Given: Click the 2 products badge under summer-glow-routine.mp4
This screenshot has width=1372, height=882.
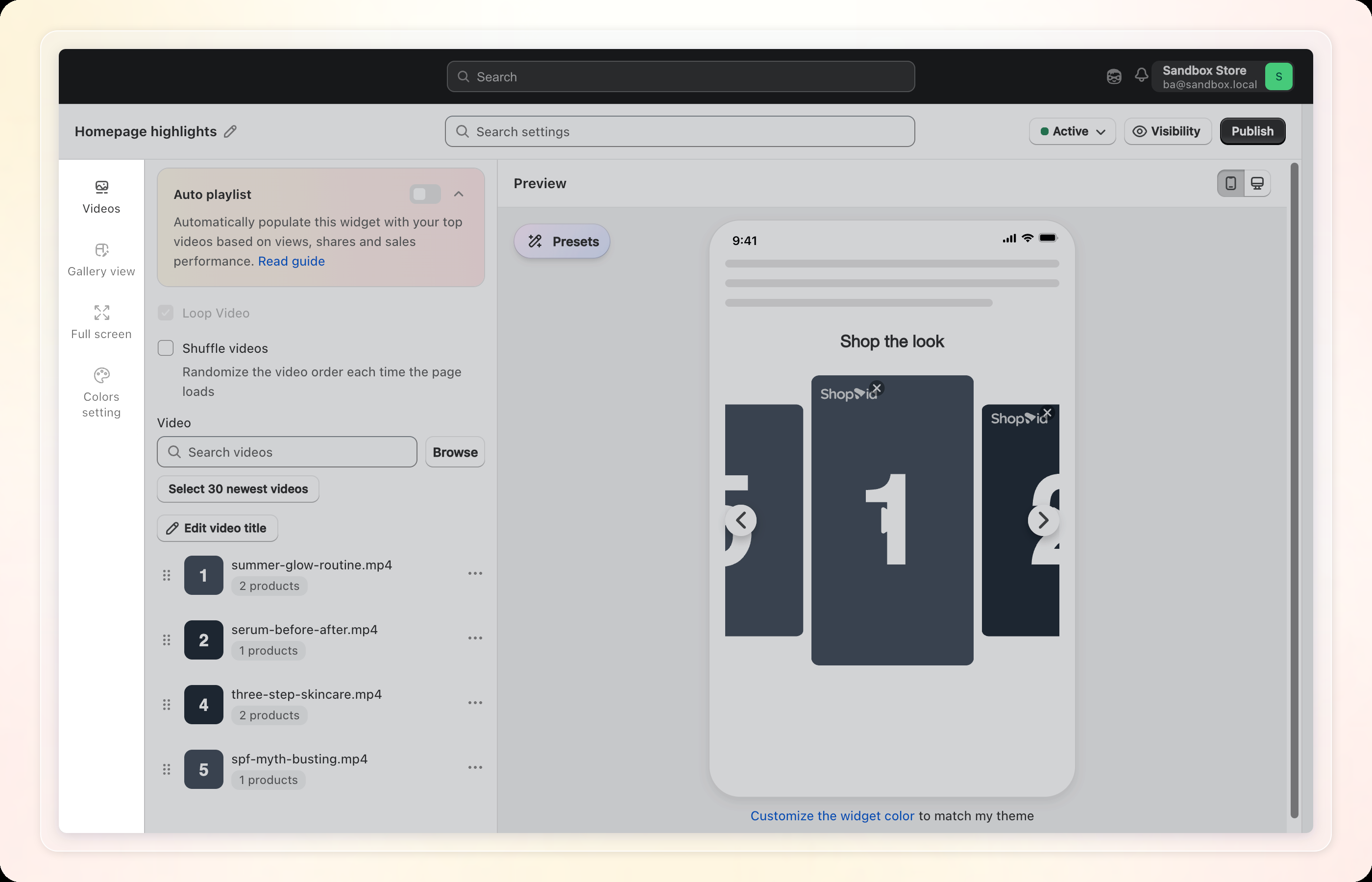Looking at the screenshot, I should (x=269, y=586).
